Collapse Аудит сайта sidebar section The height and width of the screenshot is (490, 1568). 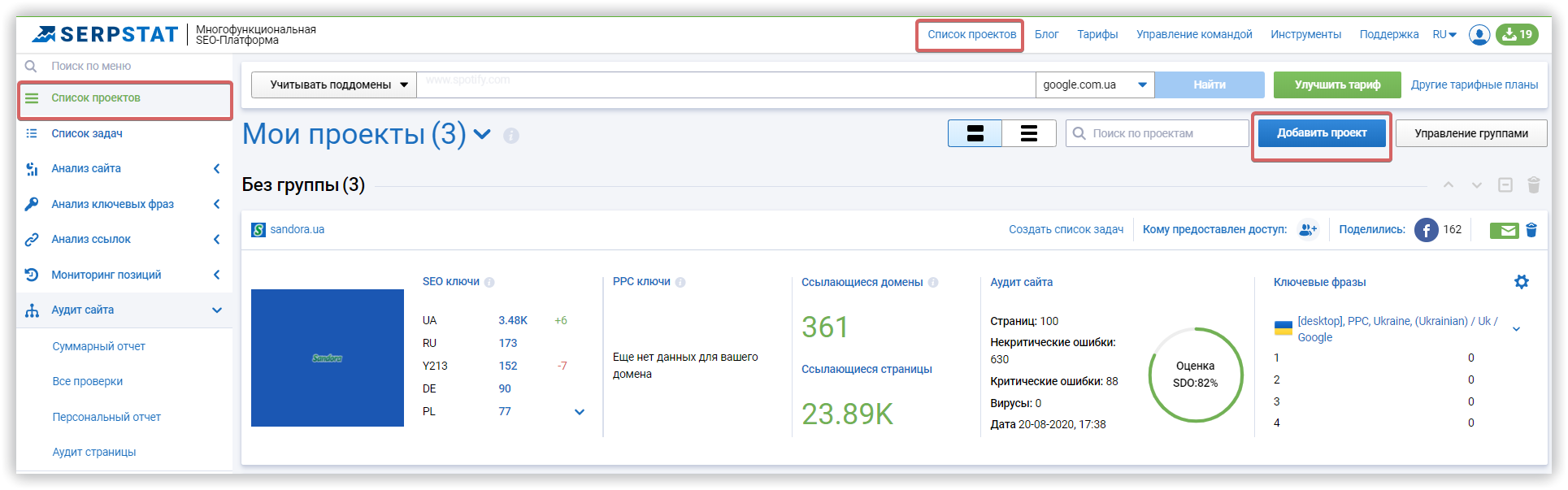point(217,310)
